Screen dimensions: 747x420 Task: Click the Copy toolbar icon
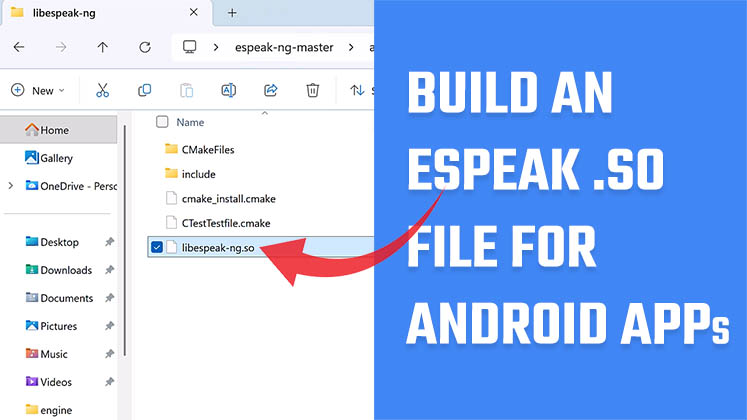(144, 90)
